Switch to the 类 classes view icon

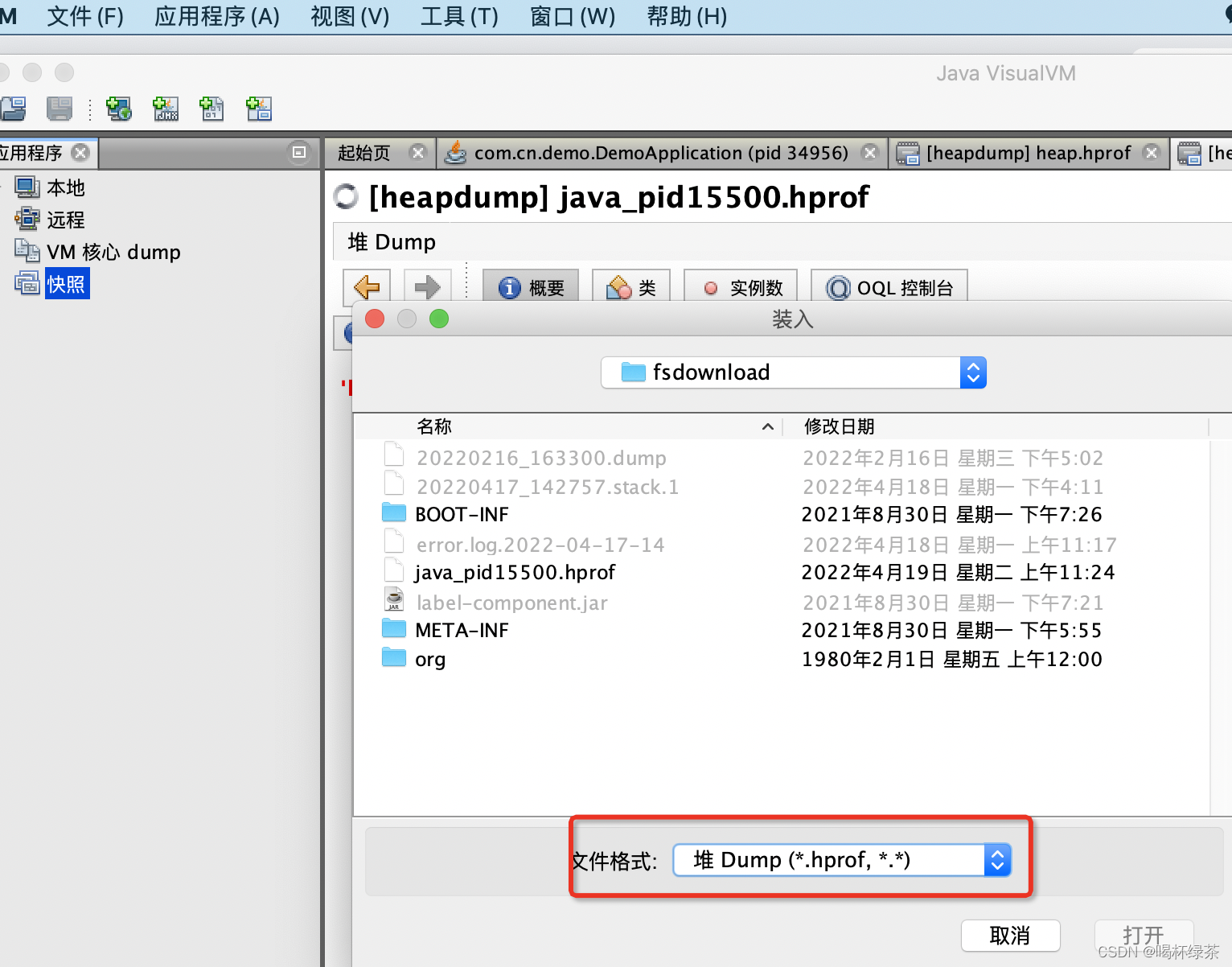pyautogui.click(x=631, y=287)
